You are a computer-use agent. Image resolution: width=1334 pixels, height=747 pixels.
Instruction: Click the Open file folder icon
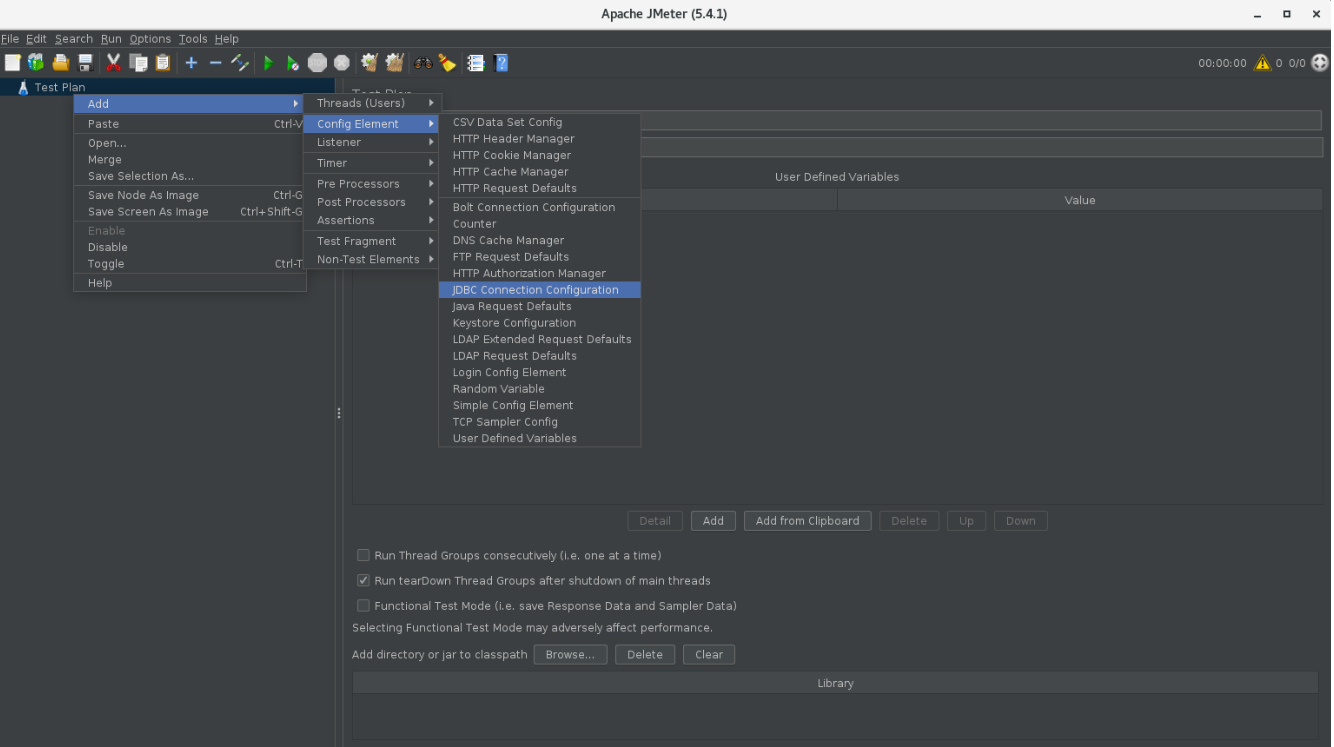[x=61, y=63]
